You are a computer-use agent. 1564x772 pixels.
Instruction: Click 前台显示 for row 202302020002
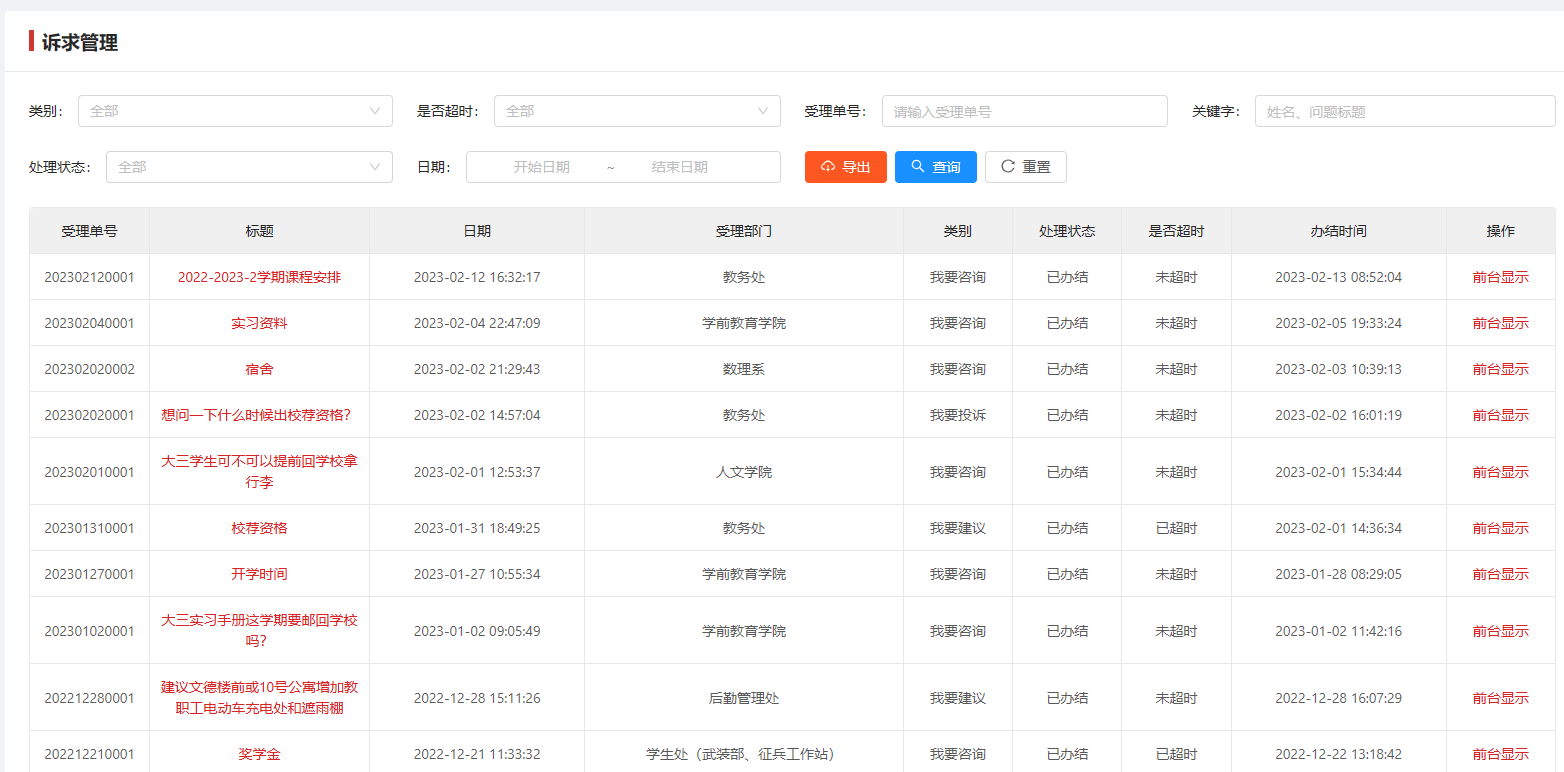pyautogui.click(x=1500, y=369)
